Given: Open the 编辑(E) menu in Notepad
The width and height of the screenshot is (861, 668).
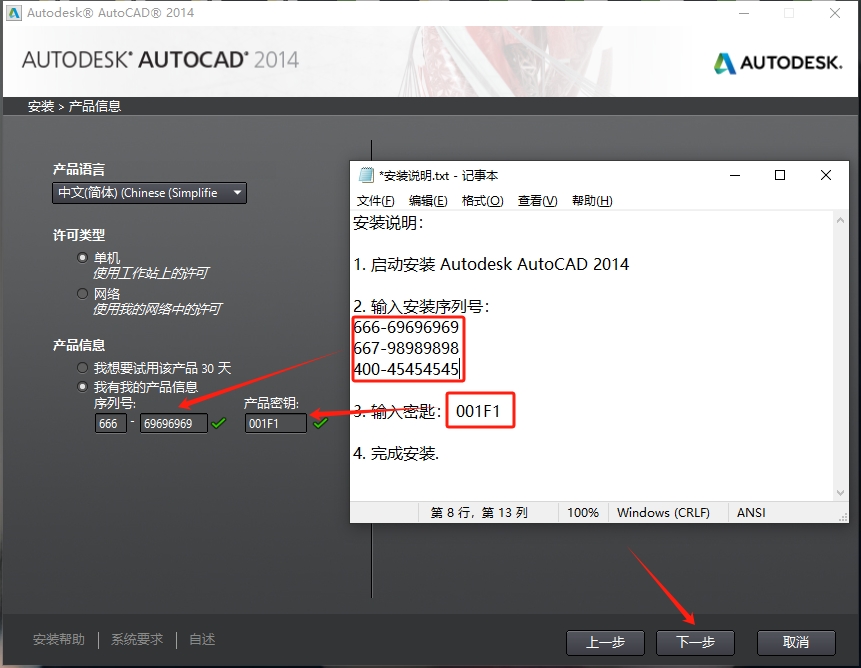Looking at the screenshot, I should [428, 201].
